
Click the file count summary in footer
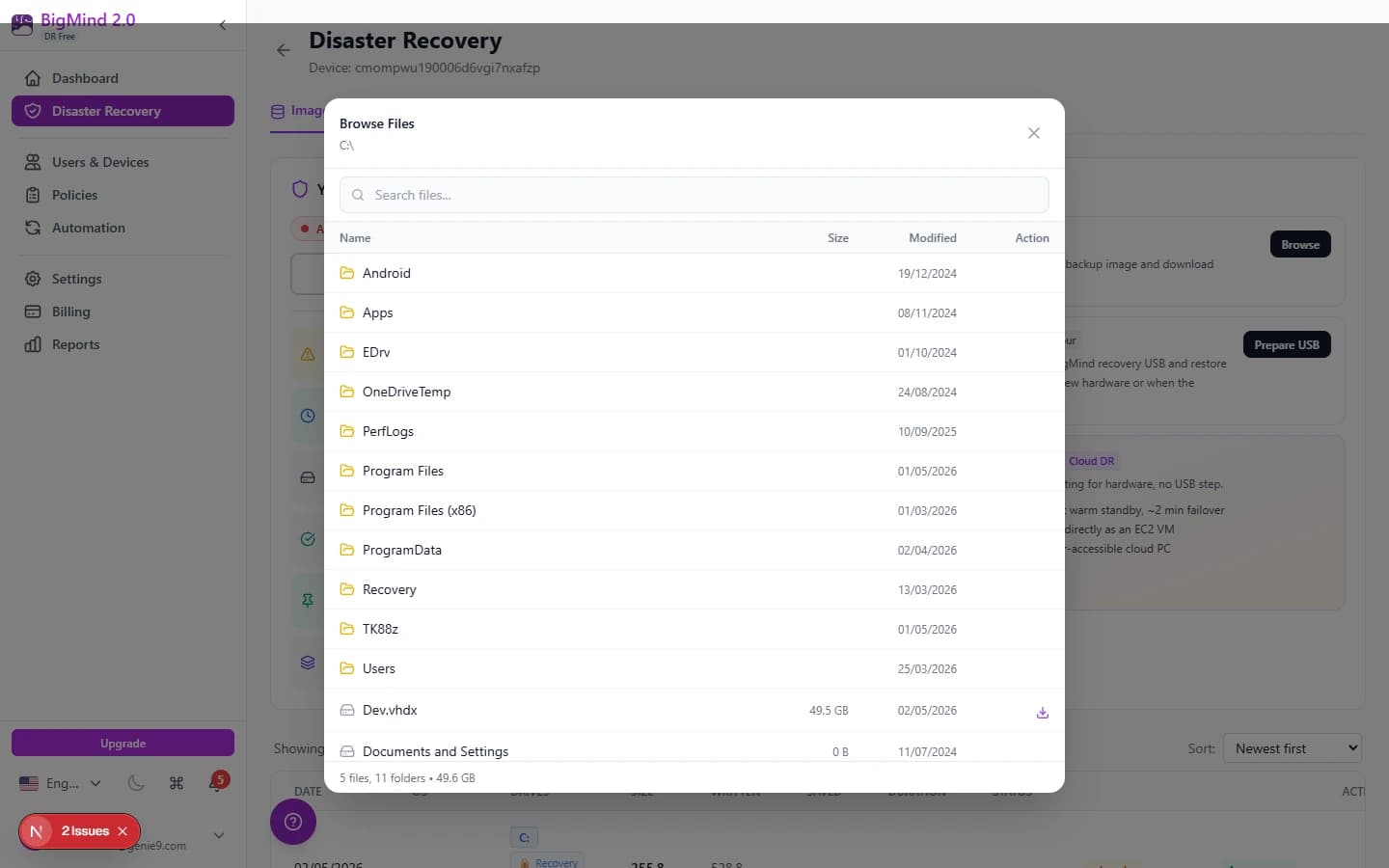click(407, 778)
